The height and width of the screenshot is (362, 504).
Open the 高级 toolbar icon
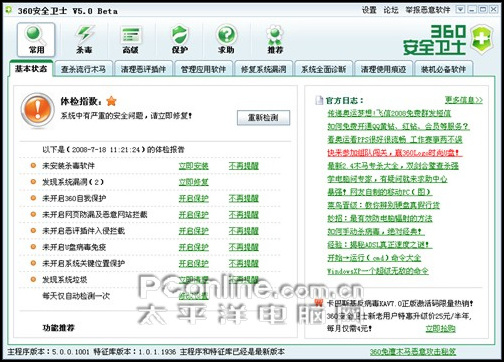point(130,40)
